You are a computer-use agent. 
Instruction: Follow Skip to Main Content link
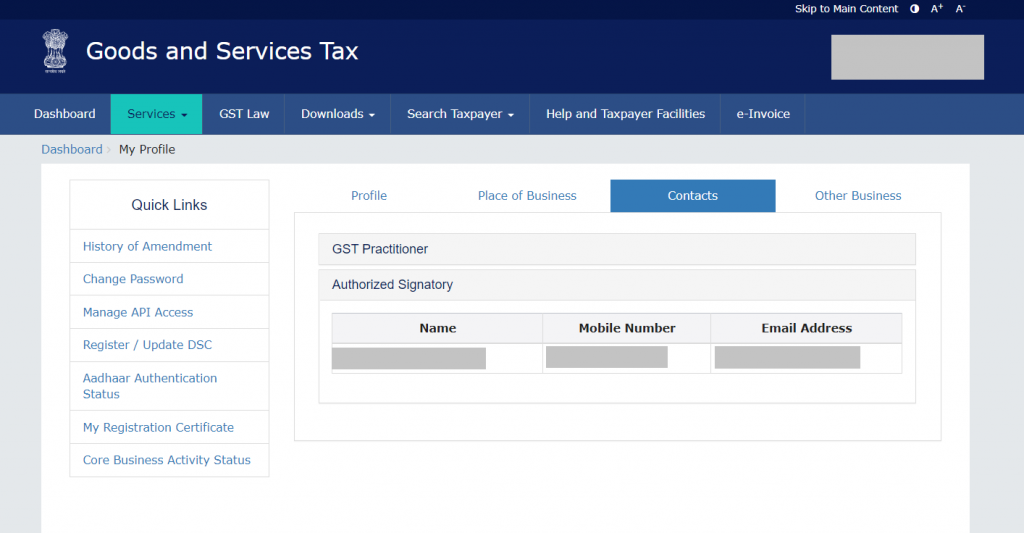click(x=846, y=8)
